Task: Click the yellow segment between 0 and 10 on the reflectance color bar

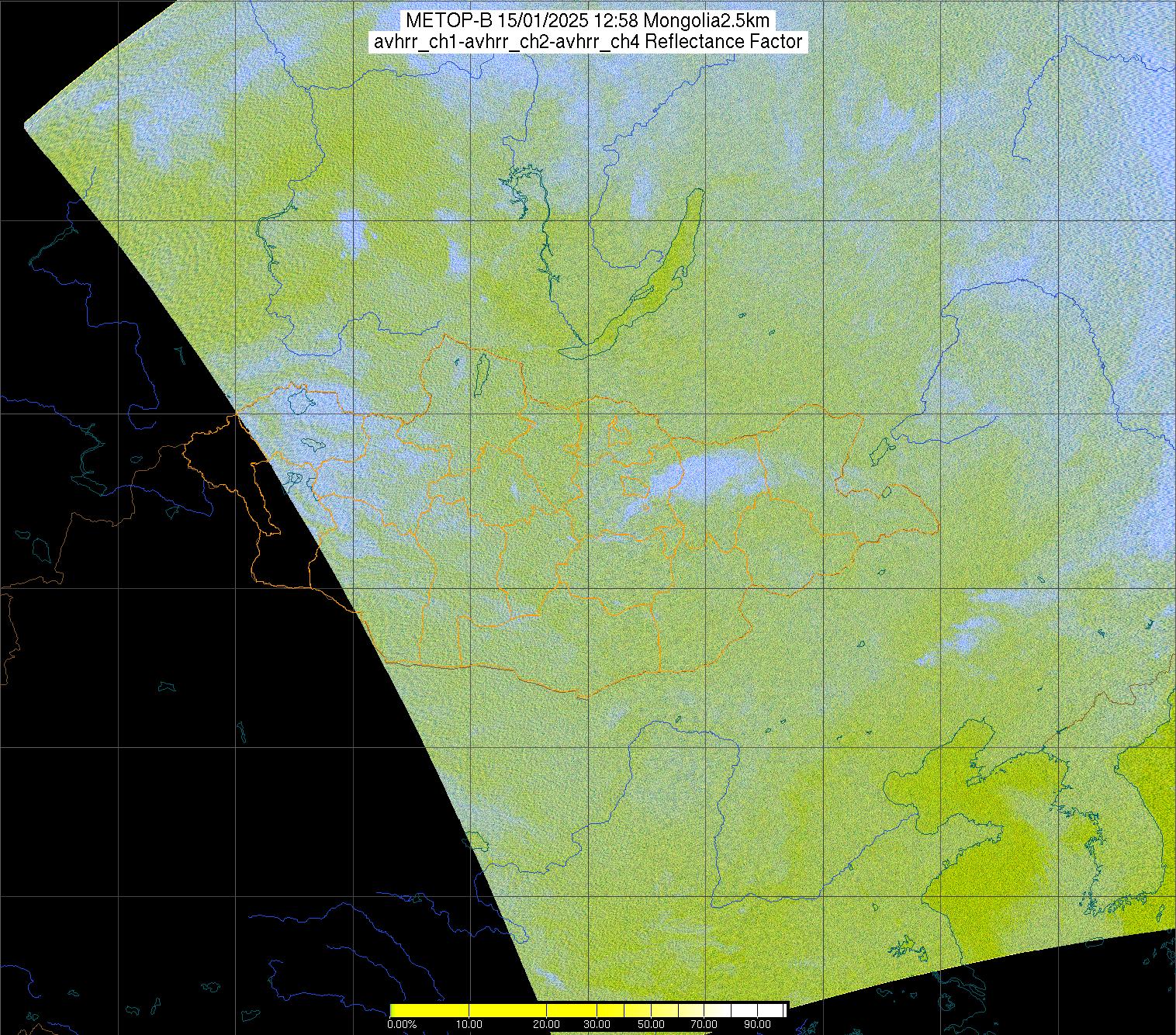Action: click(430, 1010)
